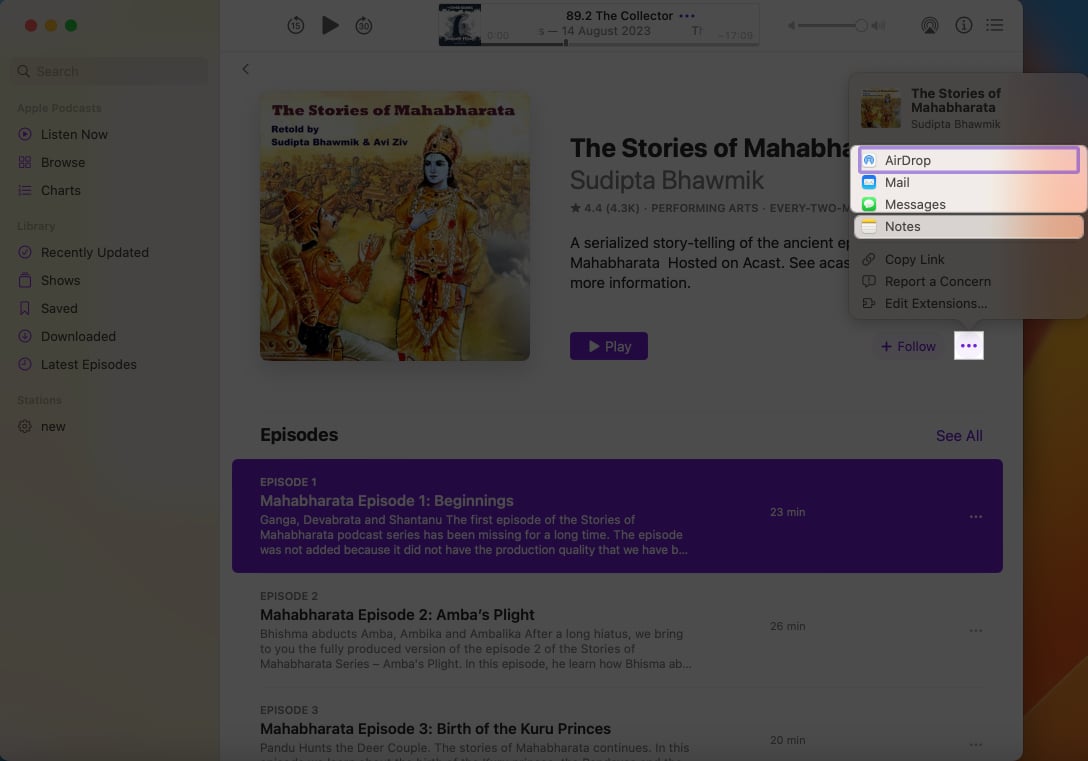Open more options for Episode 2 row

coord(976,631)
